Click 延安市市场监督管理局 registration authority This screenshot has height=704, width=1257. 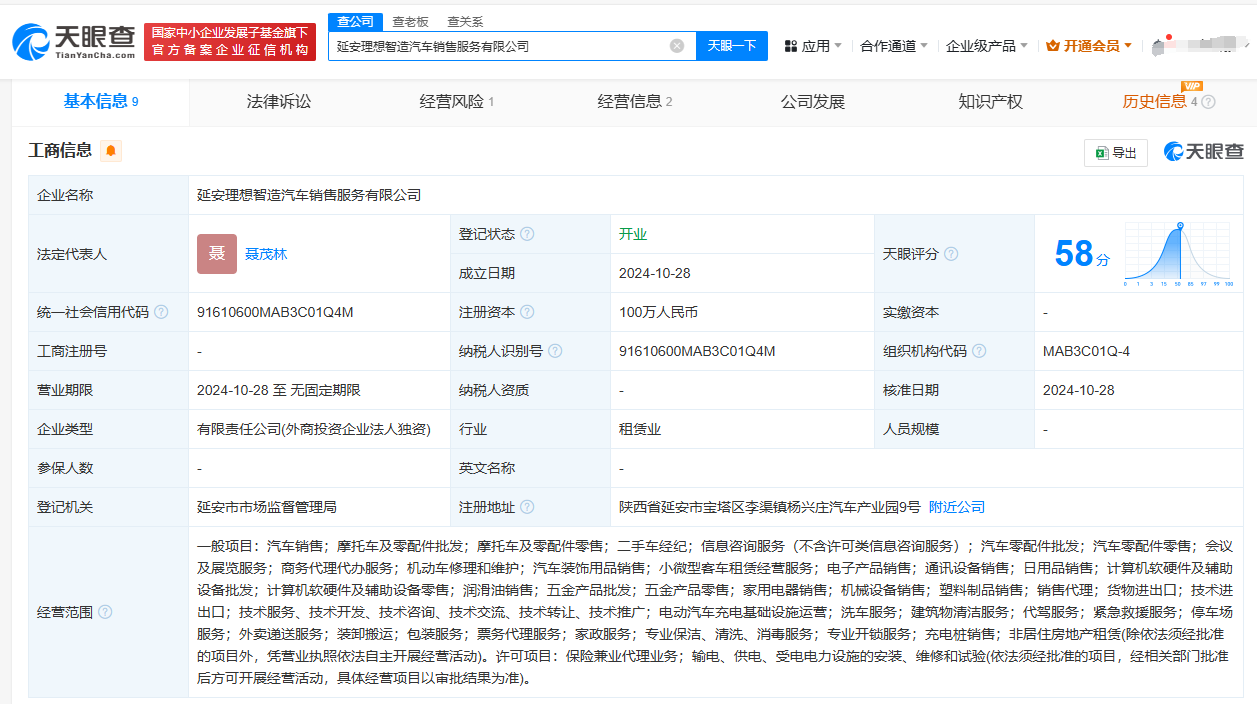click(x=267, y=507)
